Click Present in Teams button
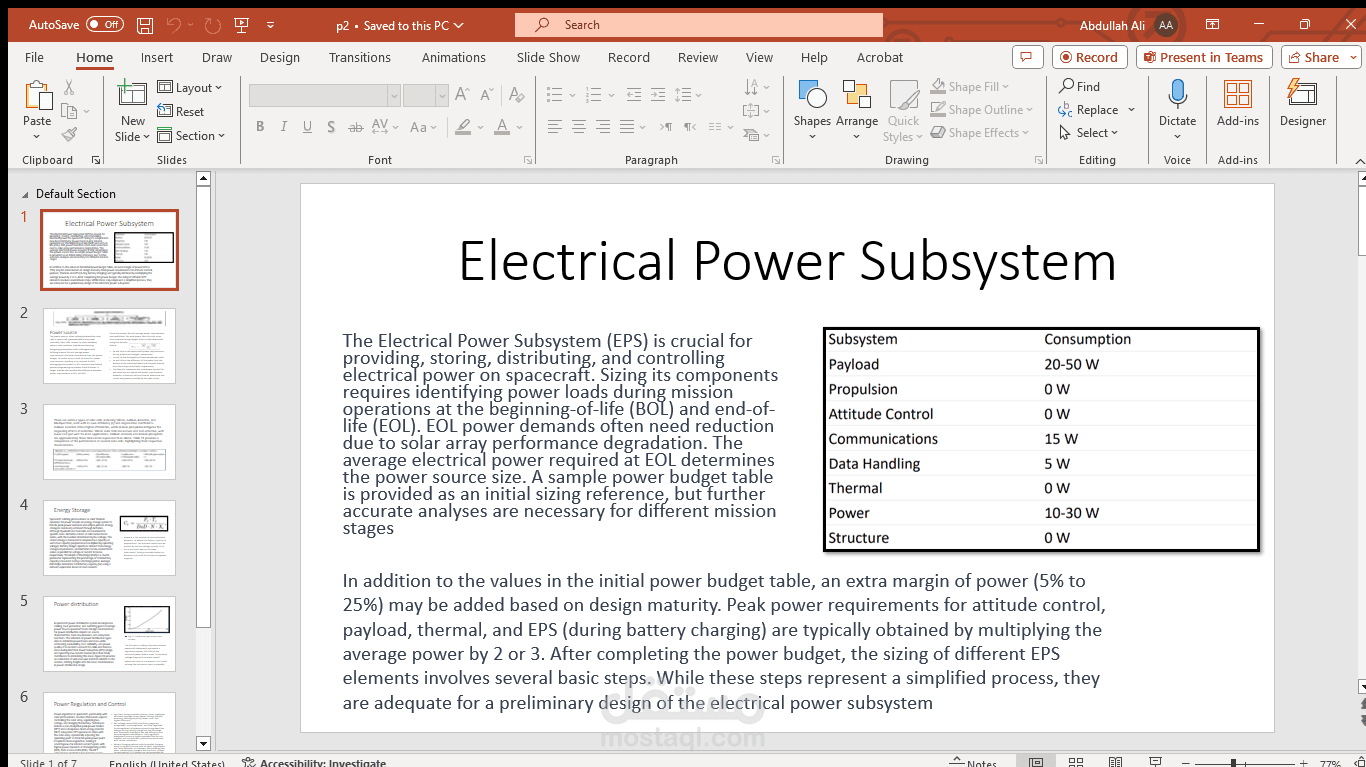 click(x=1204, y=57)
